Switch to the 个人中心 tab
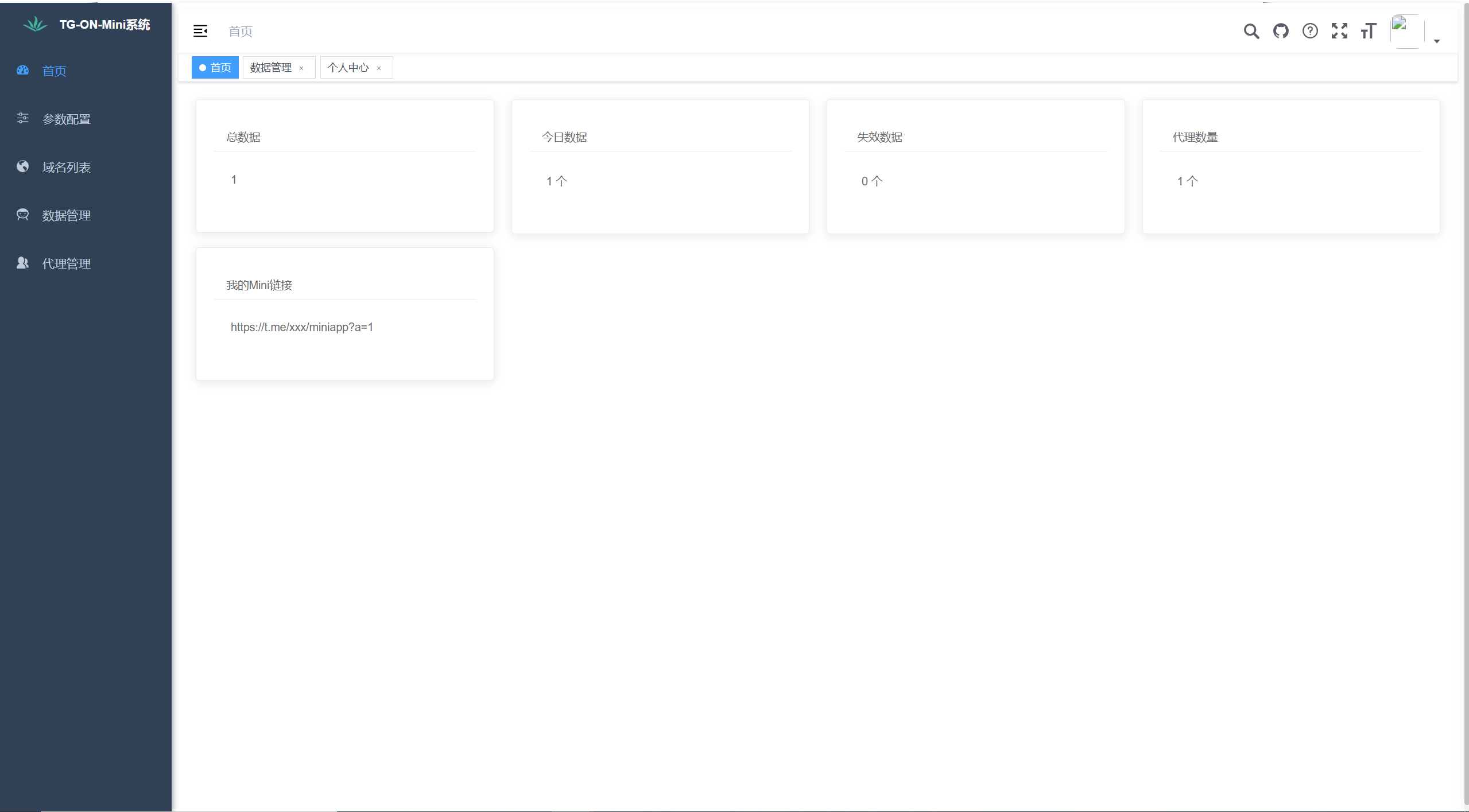Screen dimensions: 1469x812 348,68
